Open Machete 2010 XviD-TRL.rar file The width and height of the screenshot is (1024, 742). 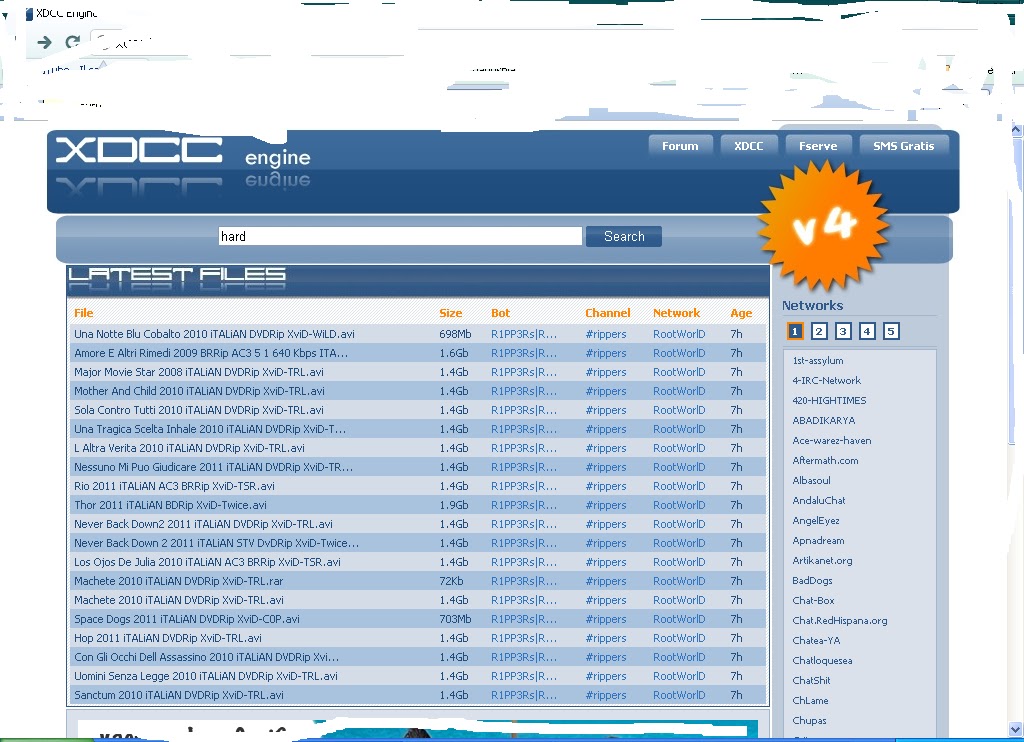pyautogui.click(x=178, y=581)
